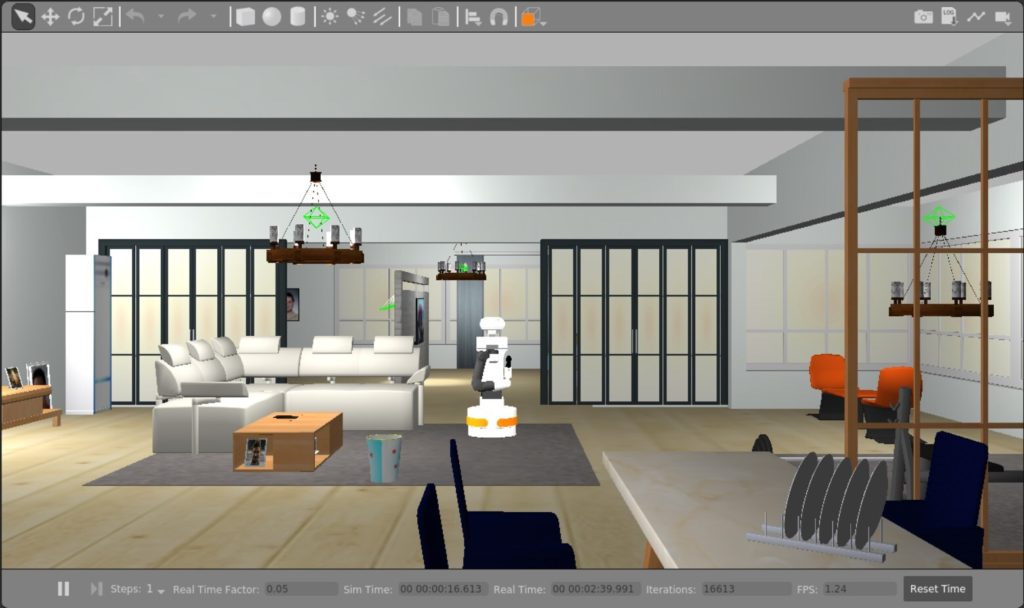Click the Iterations value field
Viewport: 1024px width, 608px height.
[746, 589]
